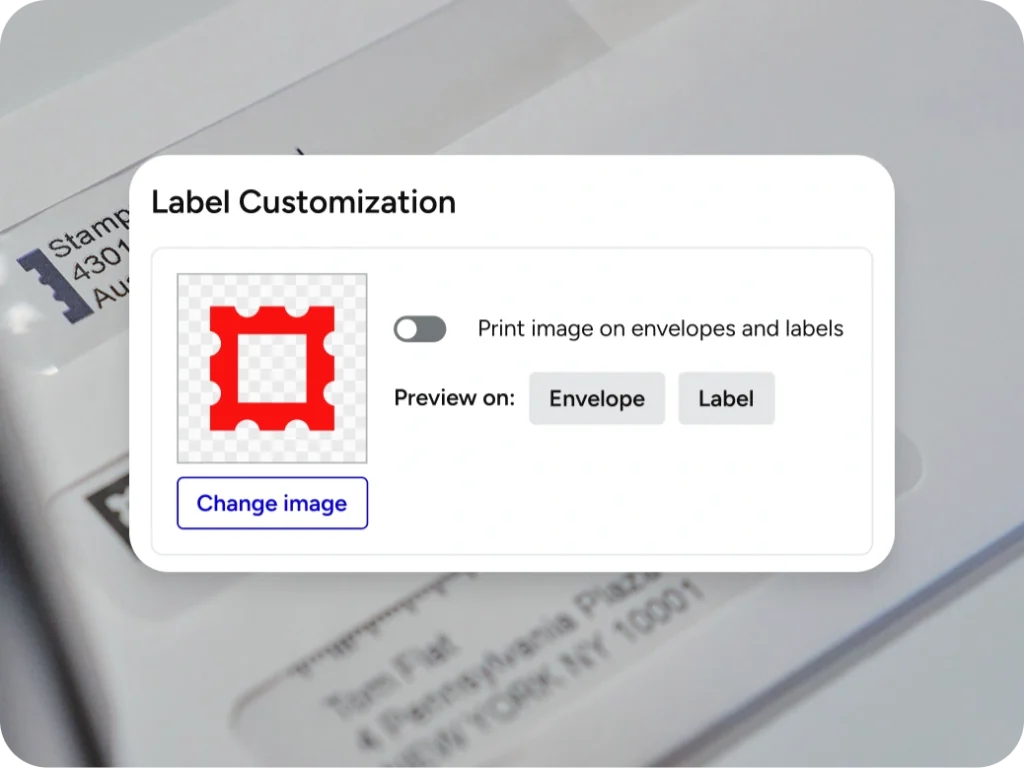Click the Change image button
Viewport: 1024px width, 768px height.
pos(272,503)
